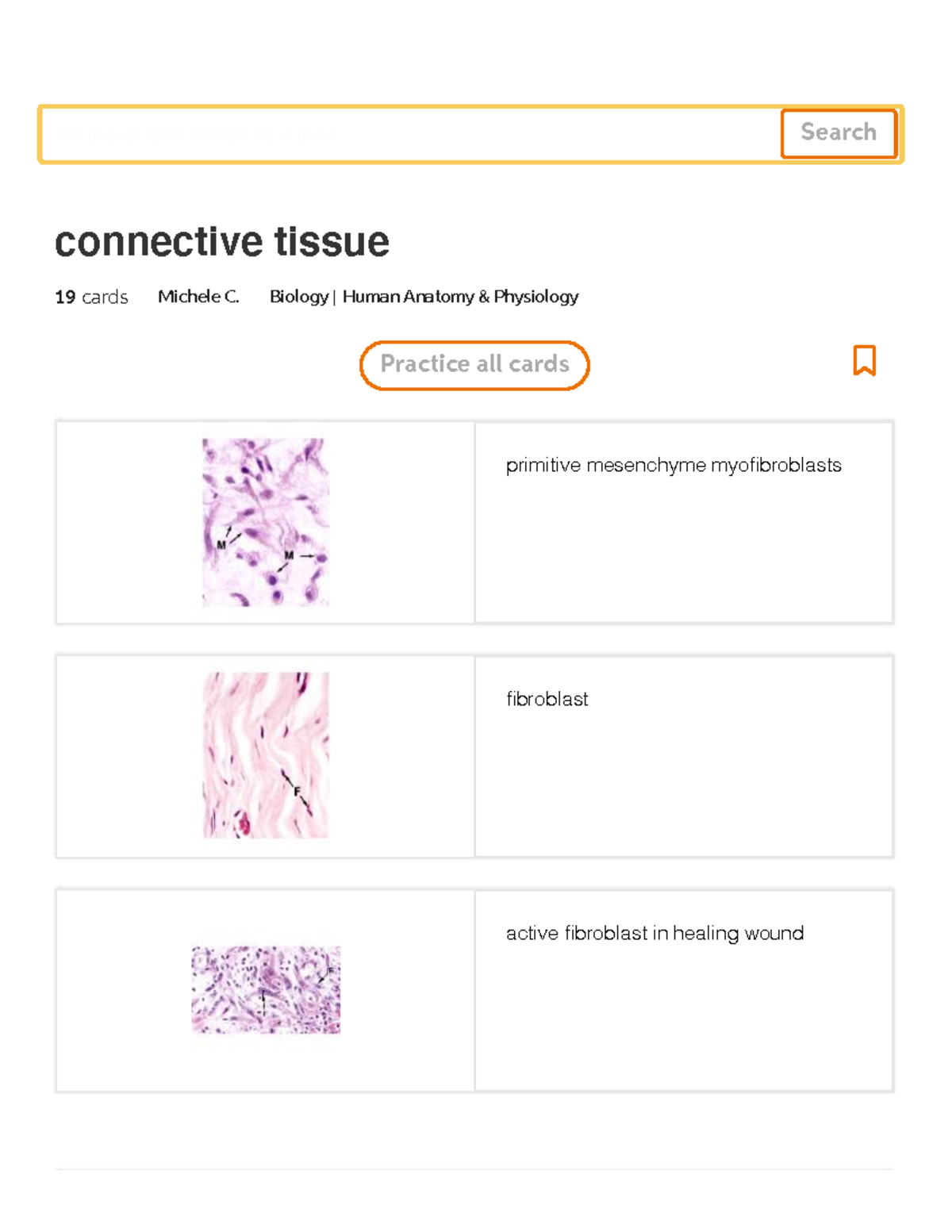952x1232 pixels.
Task: Click the third flashcard row
Action: 476,990
